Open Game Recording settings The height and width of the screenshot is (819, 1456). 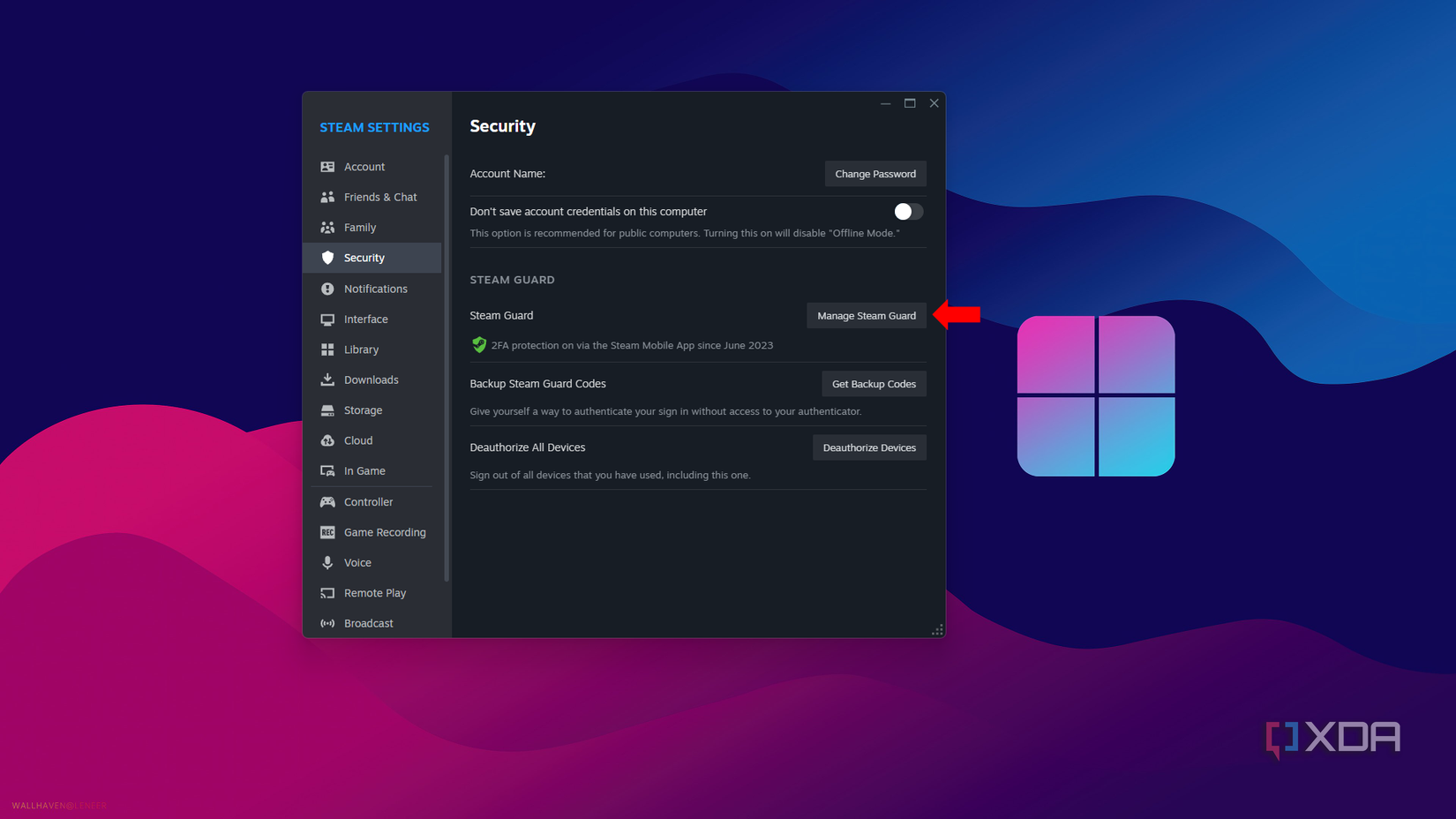coord(385,531)
